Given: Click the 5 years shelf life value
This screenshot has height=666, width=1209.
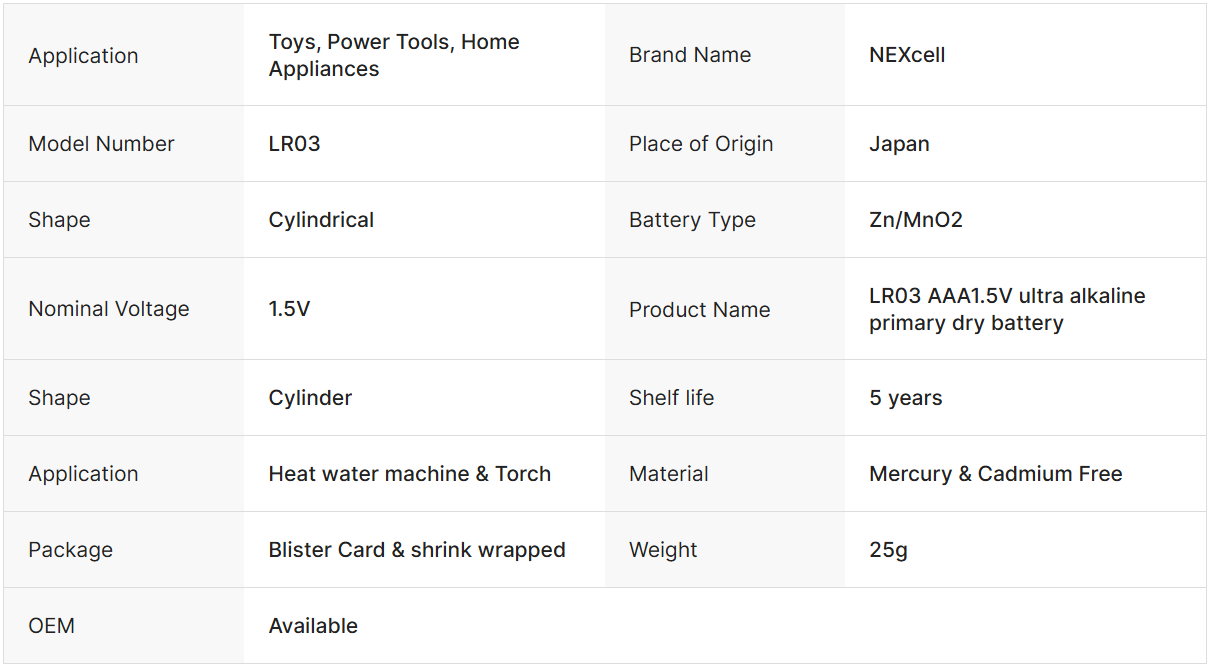Looking at the screenshot, I should tap(905, 398).
